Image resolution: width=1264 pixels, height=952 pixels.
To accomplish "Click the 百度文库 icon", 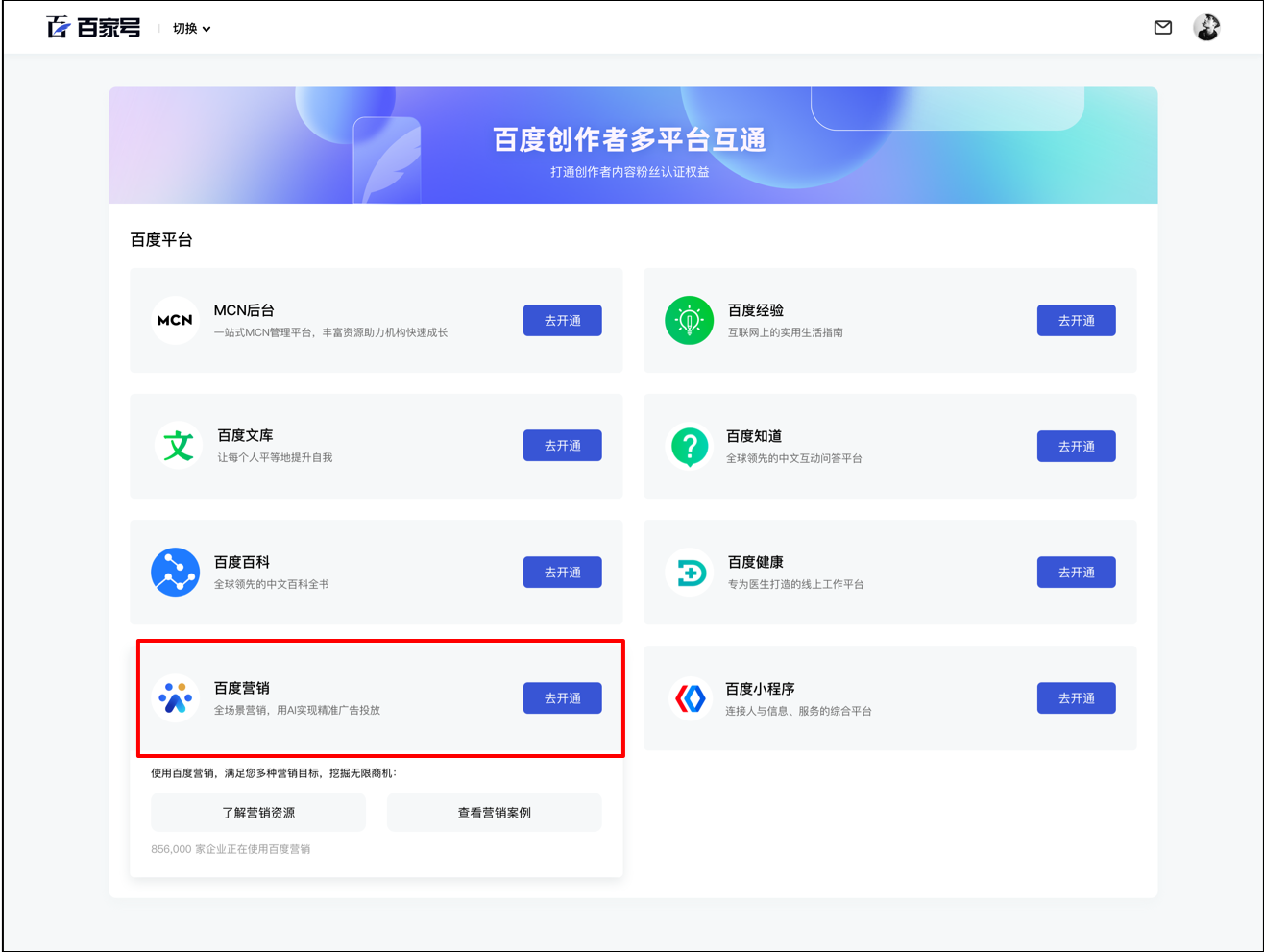I will [178, 446].
